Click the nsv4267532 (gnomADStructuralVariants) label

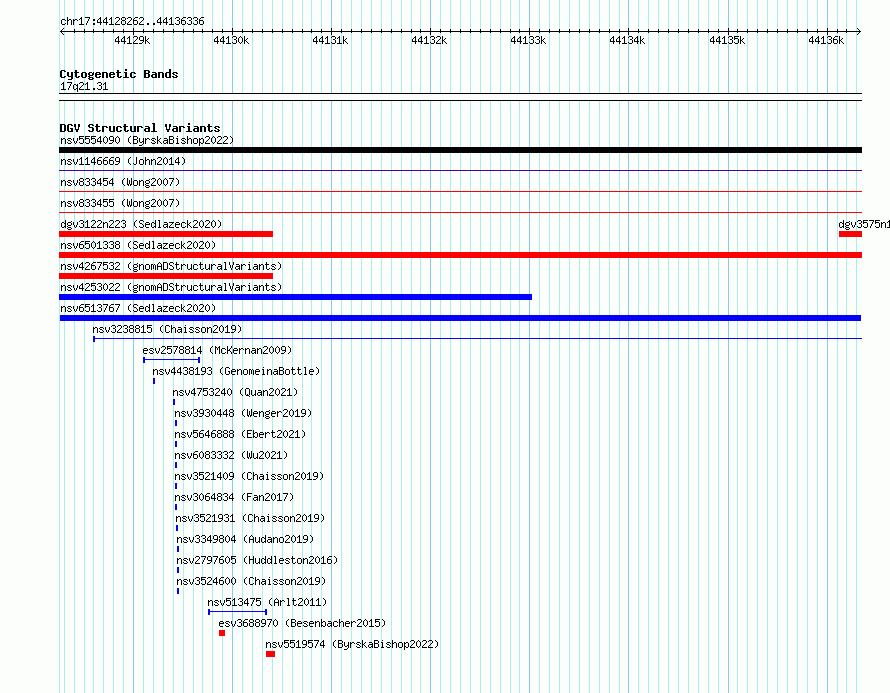click(x=171, y=266)
